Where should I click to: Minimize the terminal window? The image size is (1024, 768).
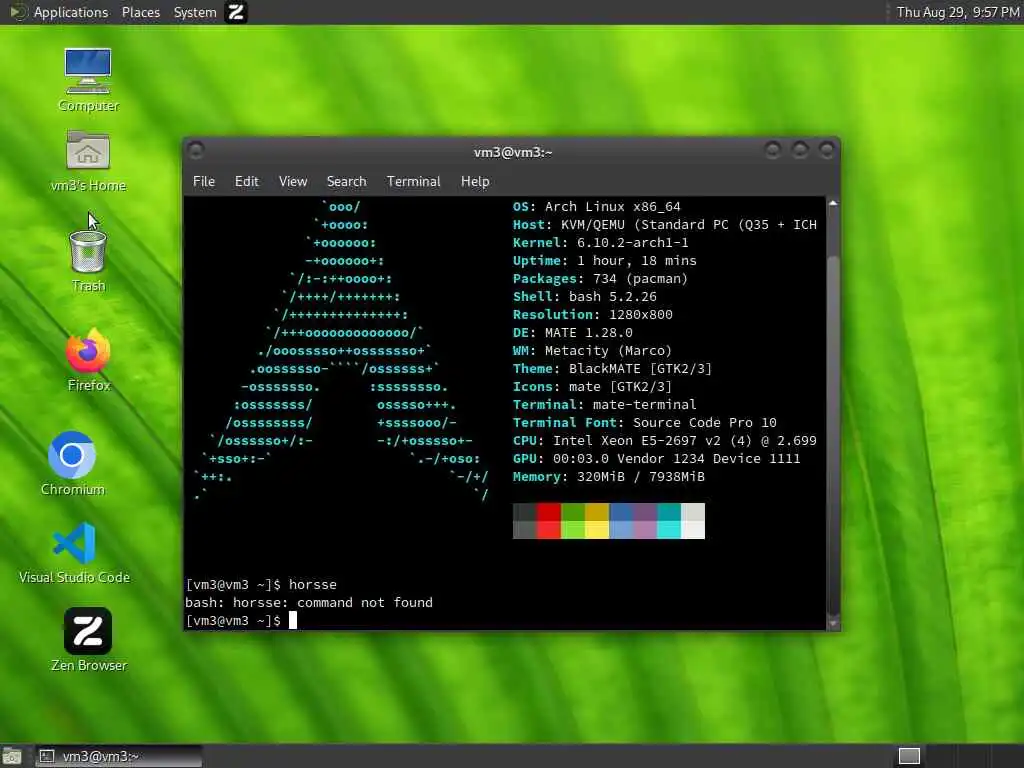click(x=773, y=151)
